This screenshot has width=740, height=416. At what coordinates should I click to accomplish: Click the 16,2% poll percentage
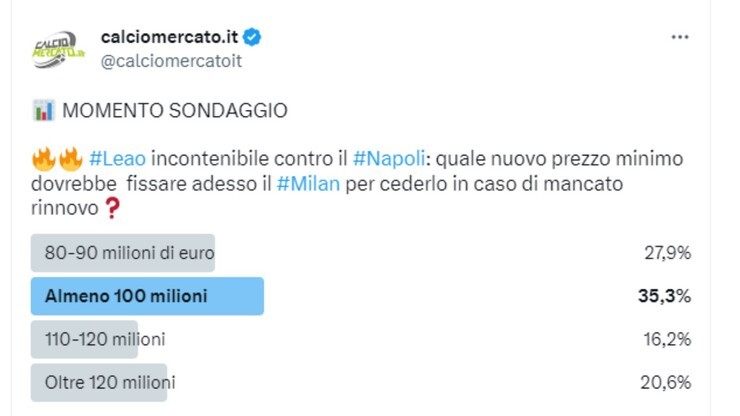click(668, 339)
